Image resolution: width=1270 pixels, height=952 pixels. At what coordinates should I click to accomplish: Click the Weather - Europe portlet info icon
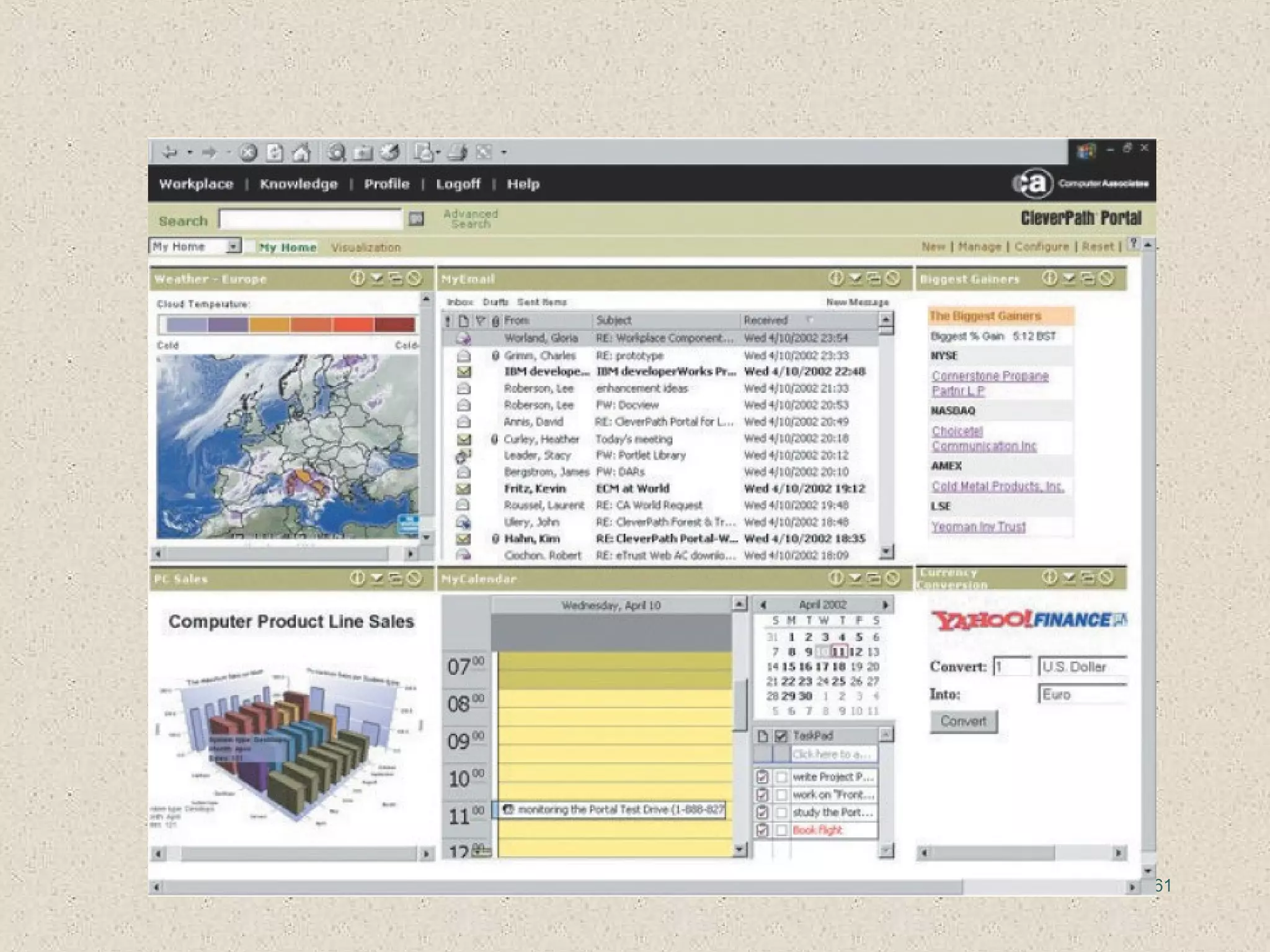[357, 278]
